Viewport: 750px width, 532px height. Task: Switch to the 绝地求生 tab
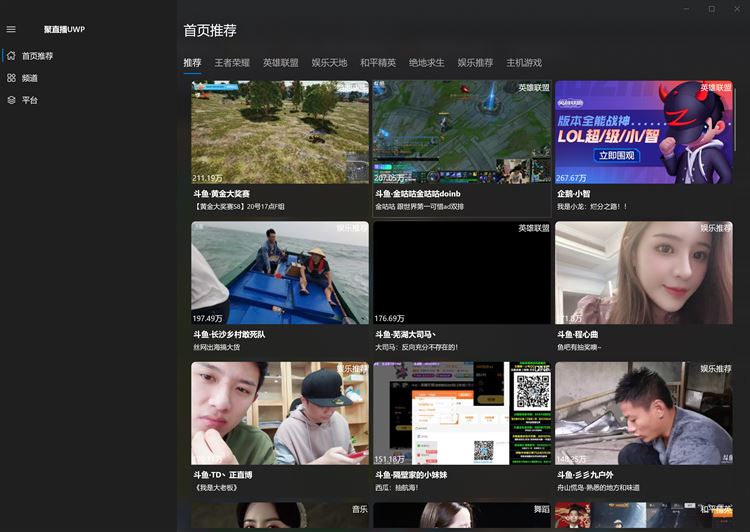(x=427, y=63)
